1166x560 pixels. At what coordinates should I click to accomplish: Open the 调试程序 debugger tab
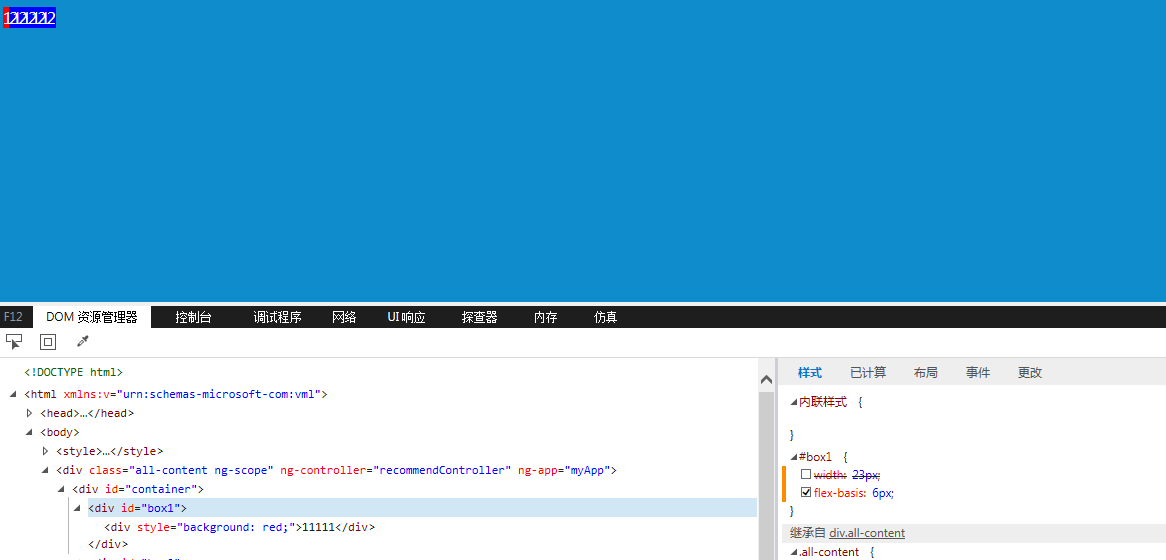point(277,317)
